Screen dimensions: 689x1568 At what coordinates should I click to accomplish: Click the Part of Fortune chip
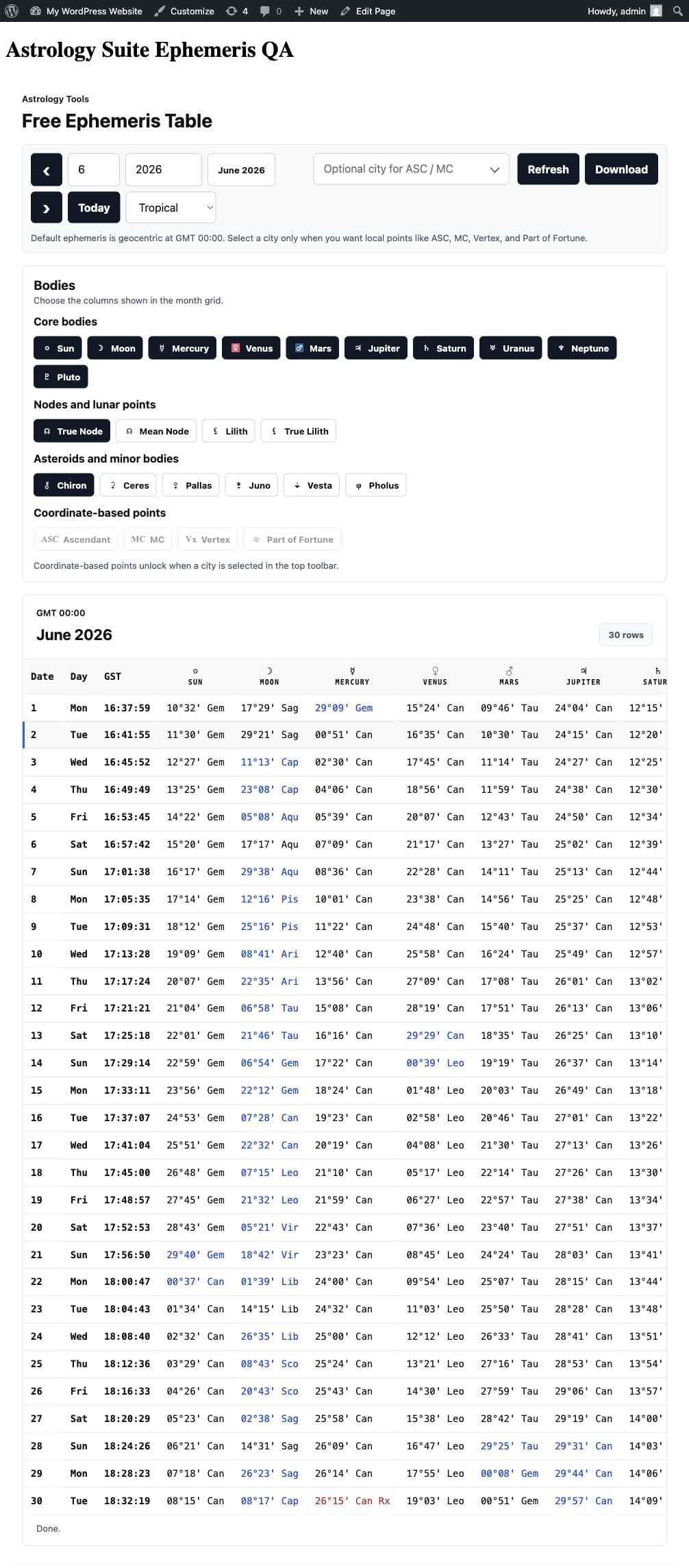(x=292, y=539)
